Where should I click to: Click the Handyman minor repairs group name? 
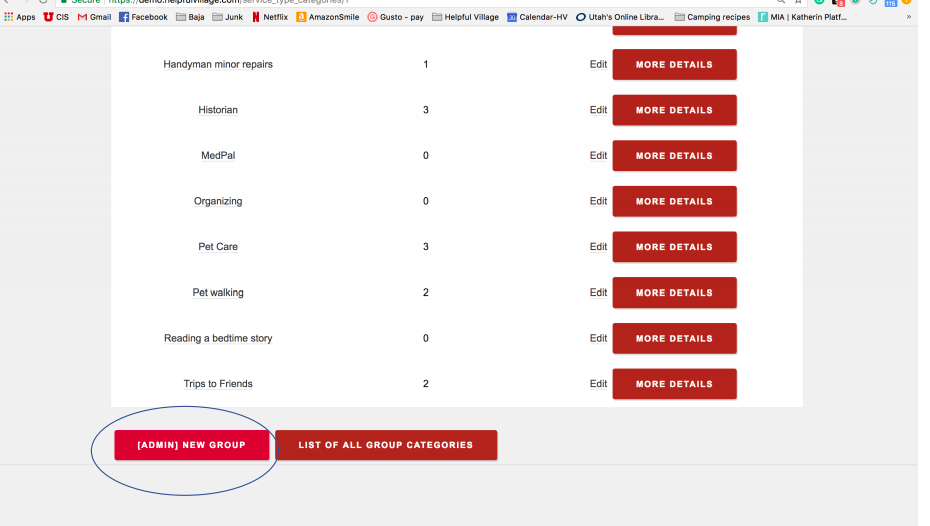pyautogui.click(x=218, y=64)
